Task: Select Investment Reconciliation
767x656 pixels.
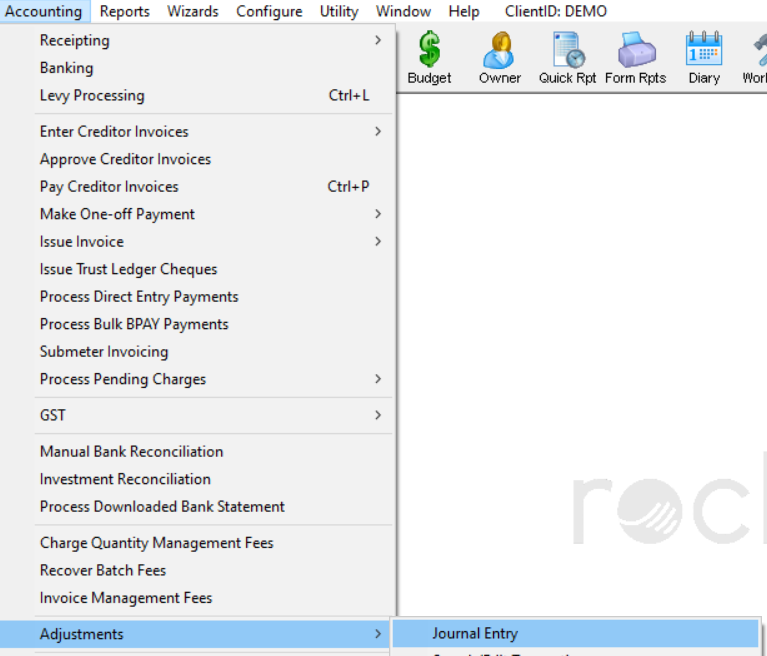Action: point(197,478)
